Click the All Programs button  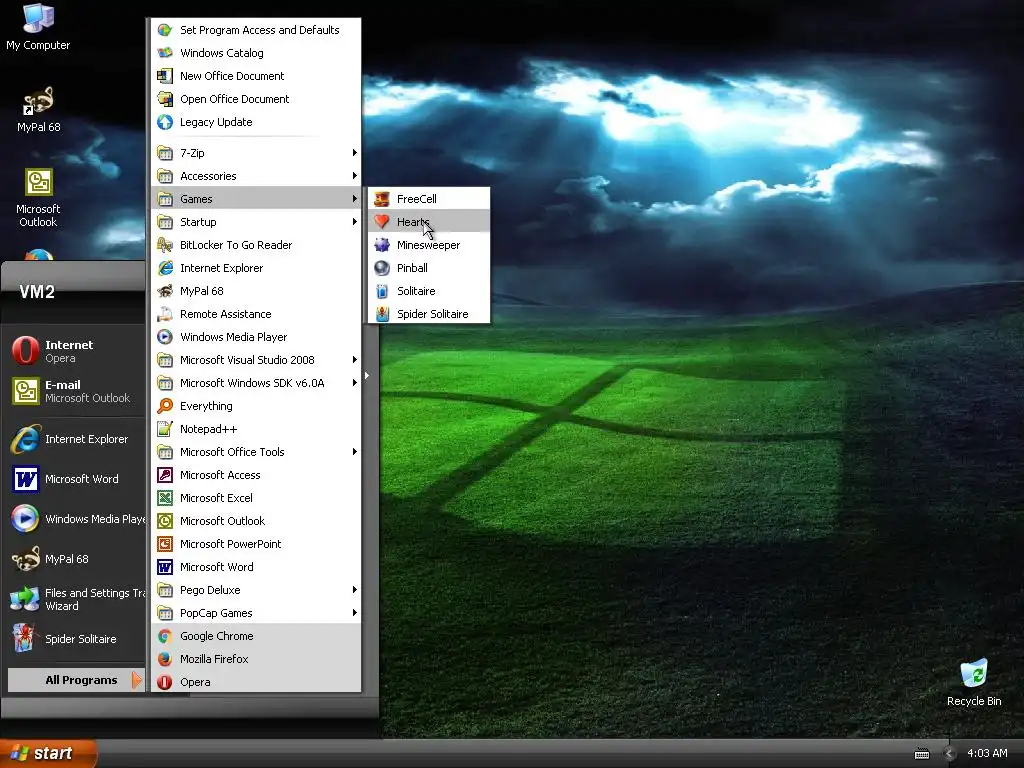click(x=76, y=680)
